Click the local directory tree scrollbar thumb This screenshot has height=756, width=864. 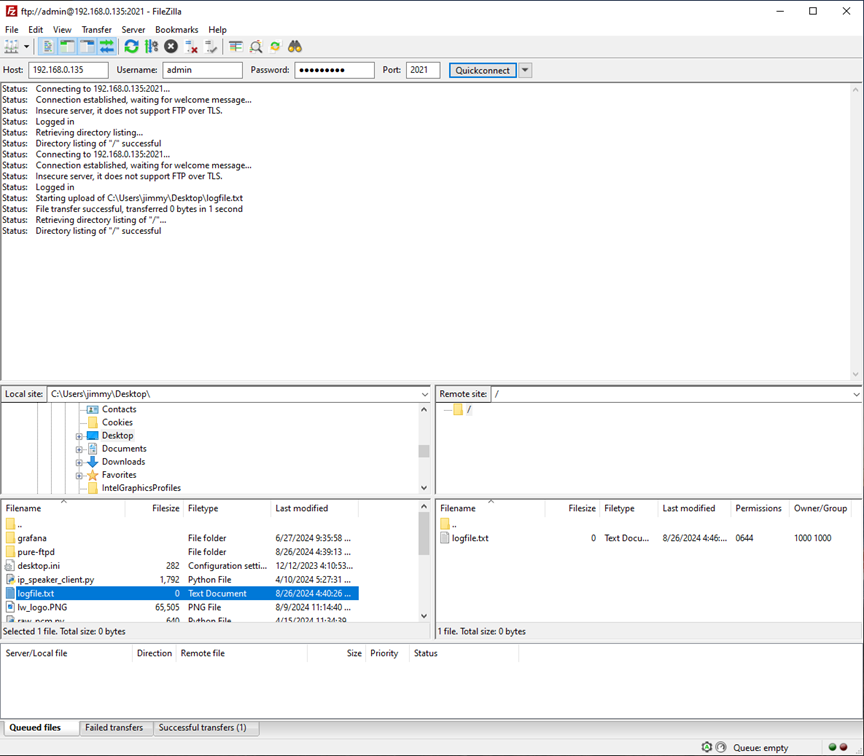[x=424, y=451]
